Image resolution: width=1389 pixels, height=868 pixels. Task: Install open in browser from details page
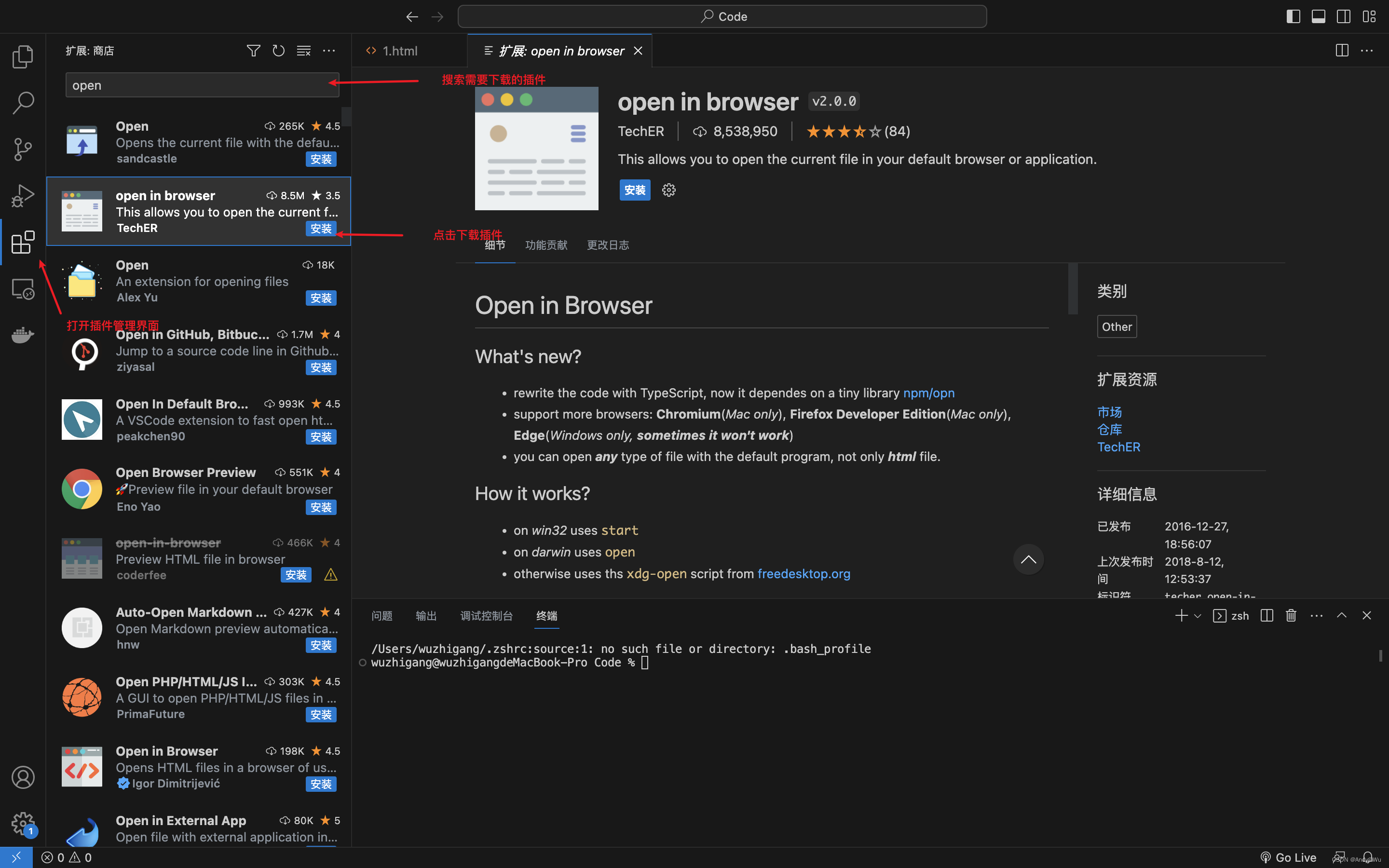click(x=635, y=190)
